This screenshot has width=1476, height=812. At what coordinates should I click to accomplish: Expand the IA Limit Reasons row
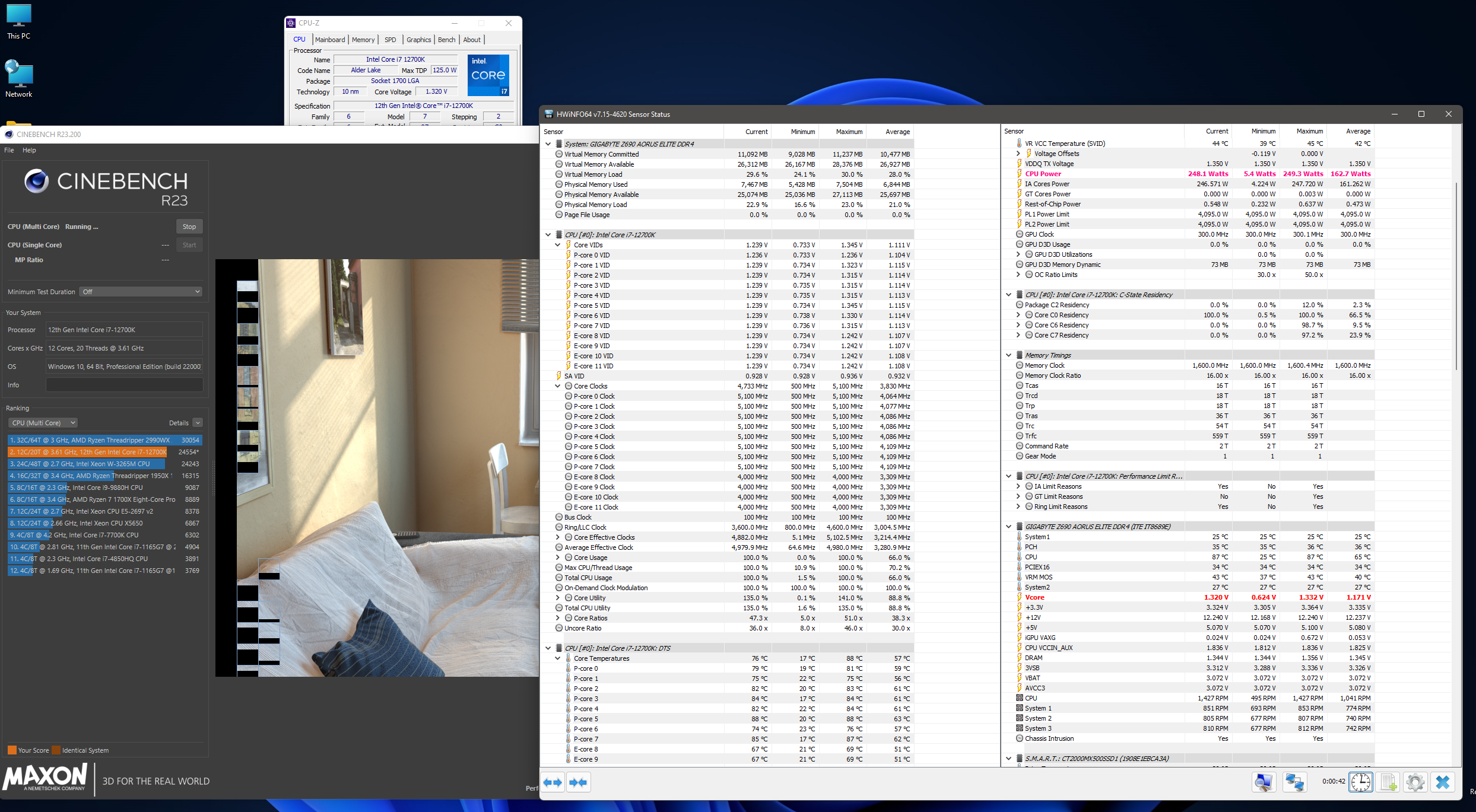[x=1018, y=486]
